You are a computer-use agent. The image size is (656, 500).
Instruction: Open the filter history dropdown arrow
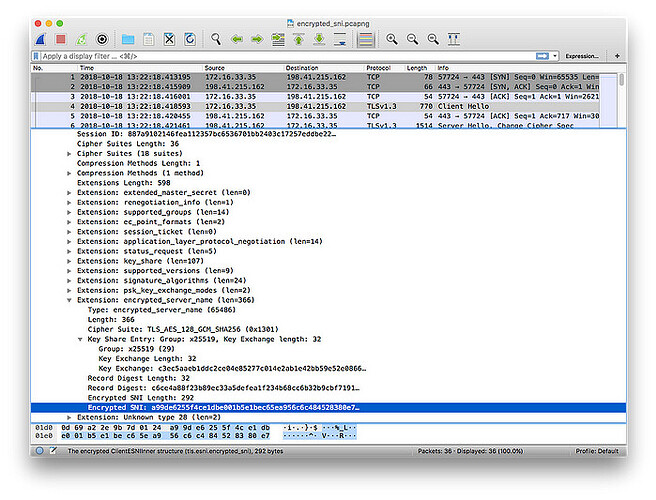tap(555, 56)
